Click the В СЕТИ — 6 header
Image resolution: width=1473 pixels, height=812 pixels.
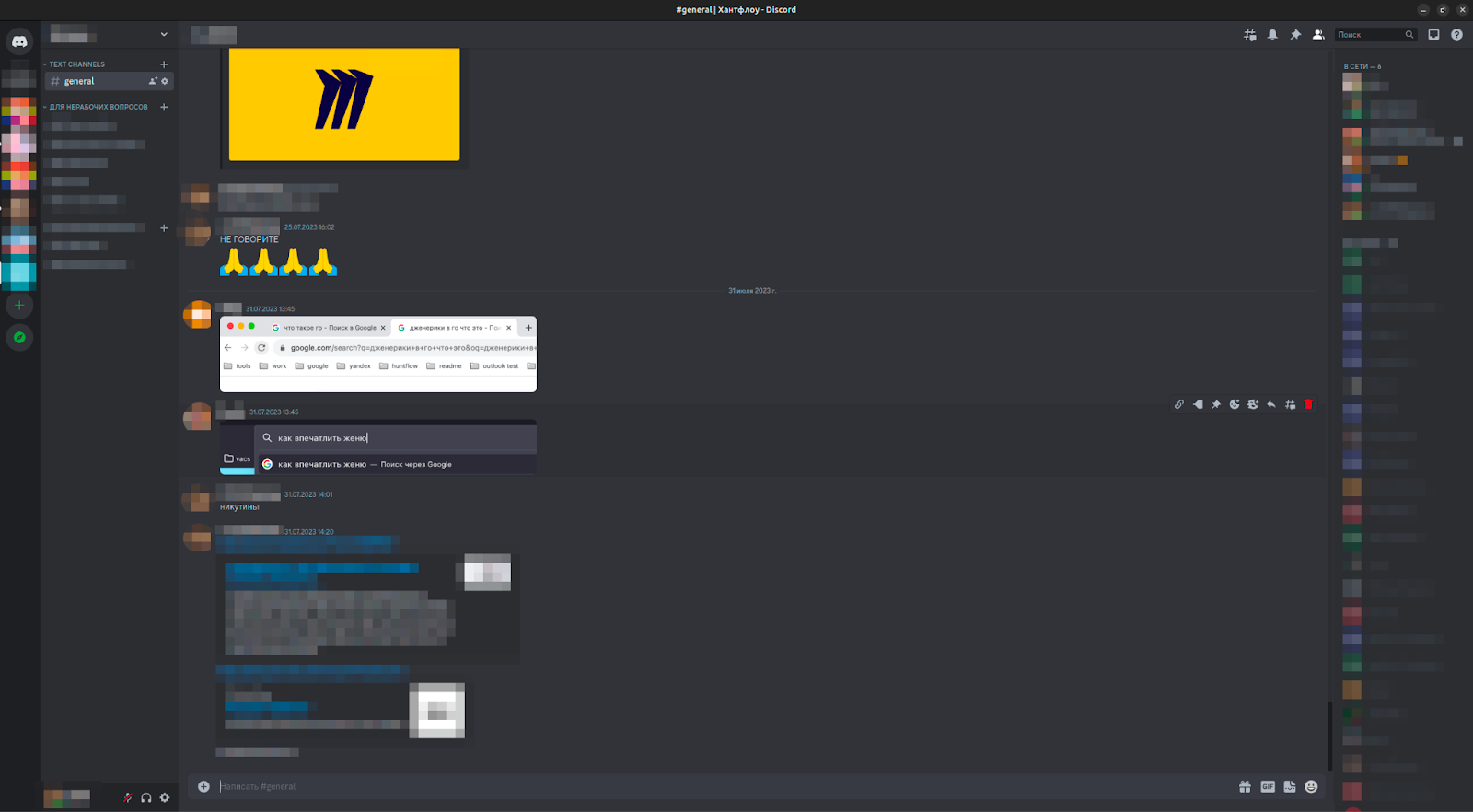1363,67
